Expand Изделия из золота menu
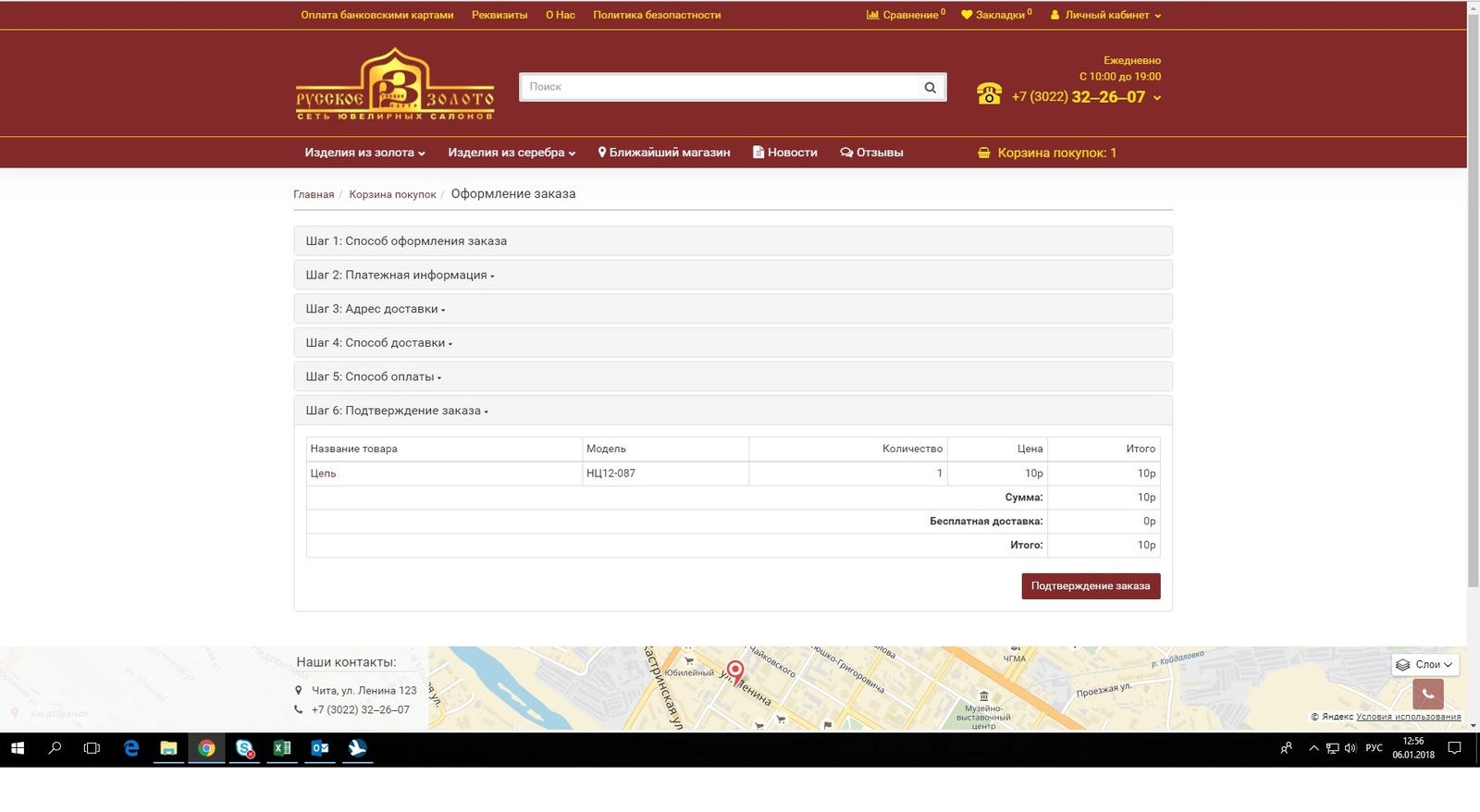Image resolution: width=1480 pixels, height=812 pixels. click(364, 153)
